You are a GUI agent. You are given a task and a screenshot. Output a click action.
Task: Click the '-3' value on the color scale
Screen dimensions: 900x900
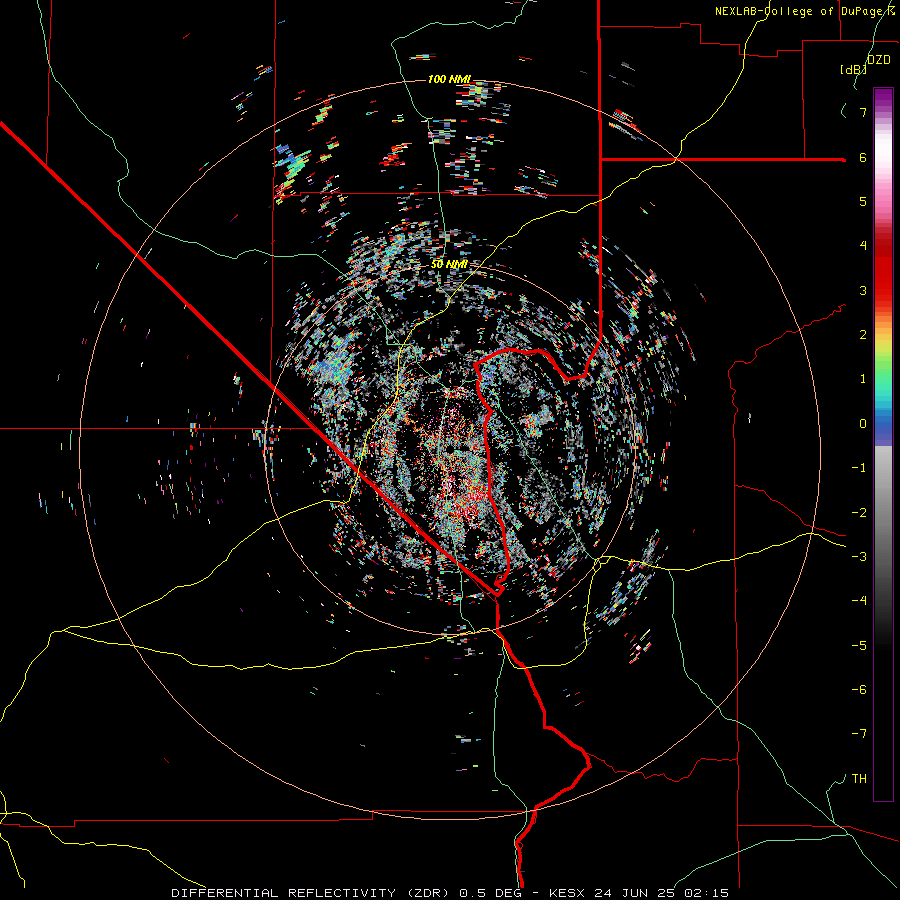pos(859,556)
